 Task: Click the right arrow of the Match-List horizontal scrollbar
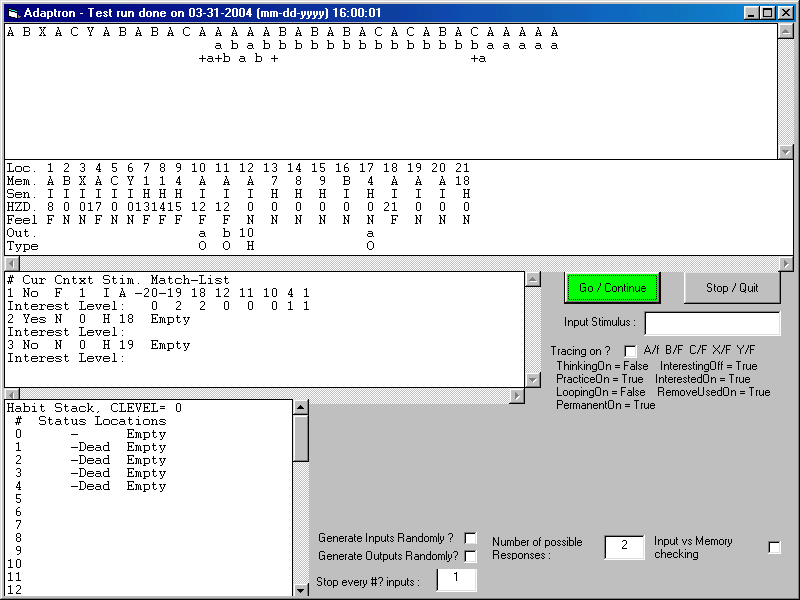click(517, 395)
